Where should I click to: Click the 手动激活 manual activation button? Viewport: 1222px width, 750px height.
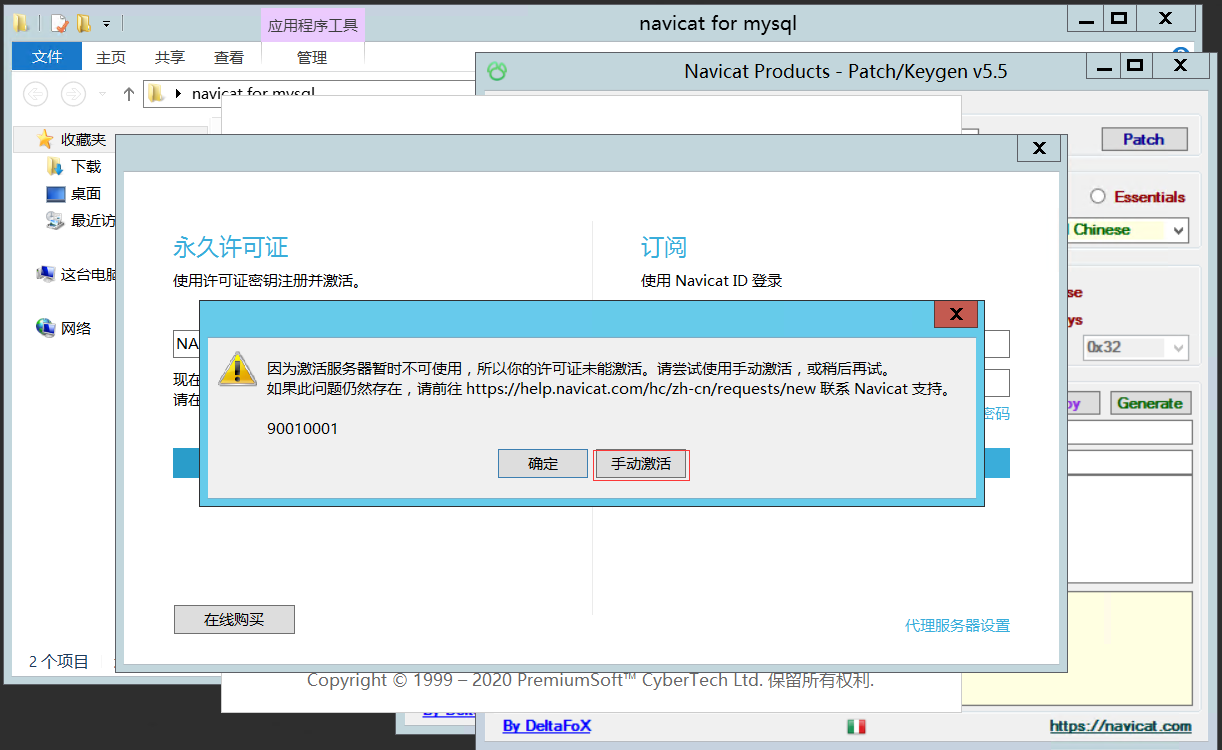tap(641, 464)
